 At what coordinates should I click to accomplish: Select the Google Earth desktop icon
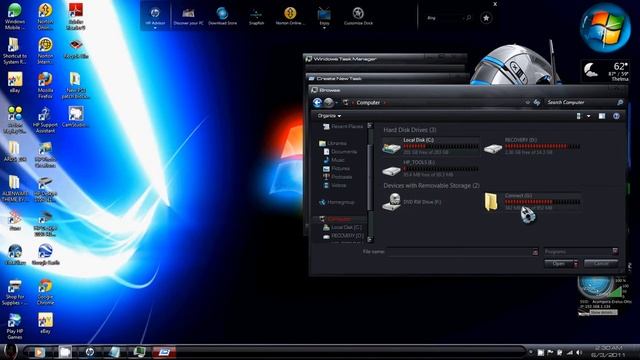click(45, 254)
